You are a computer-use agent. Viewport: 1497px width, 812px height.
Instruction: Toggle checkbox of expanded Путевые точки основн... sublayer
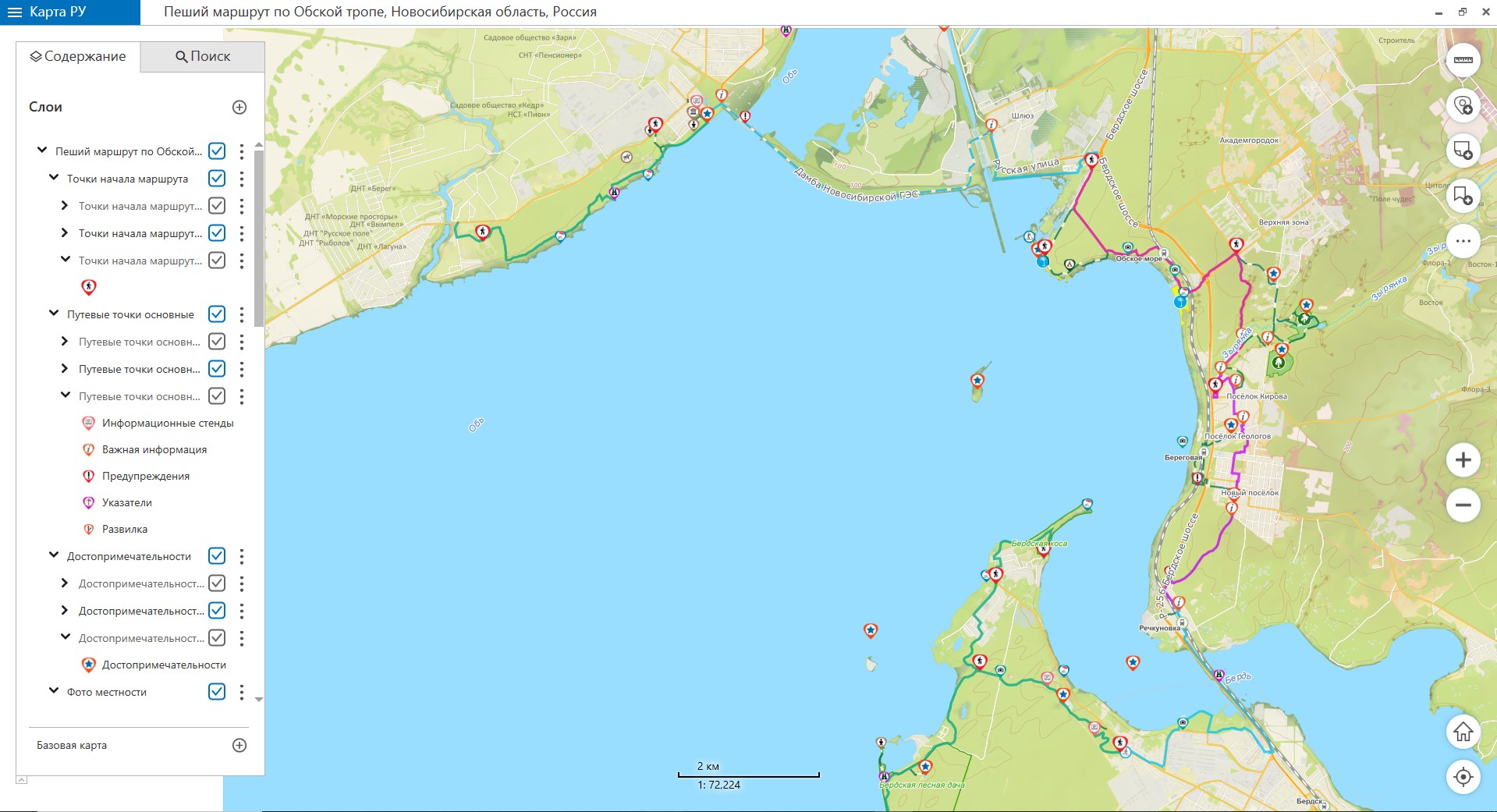[x=217, y=396]
